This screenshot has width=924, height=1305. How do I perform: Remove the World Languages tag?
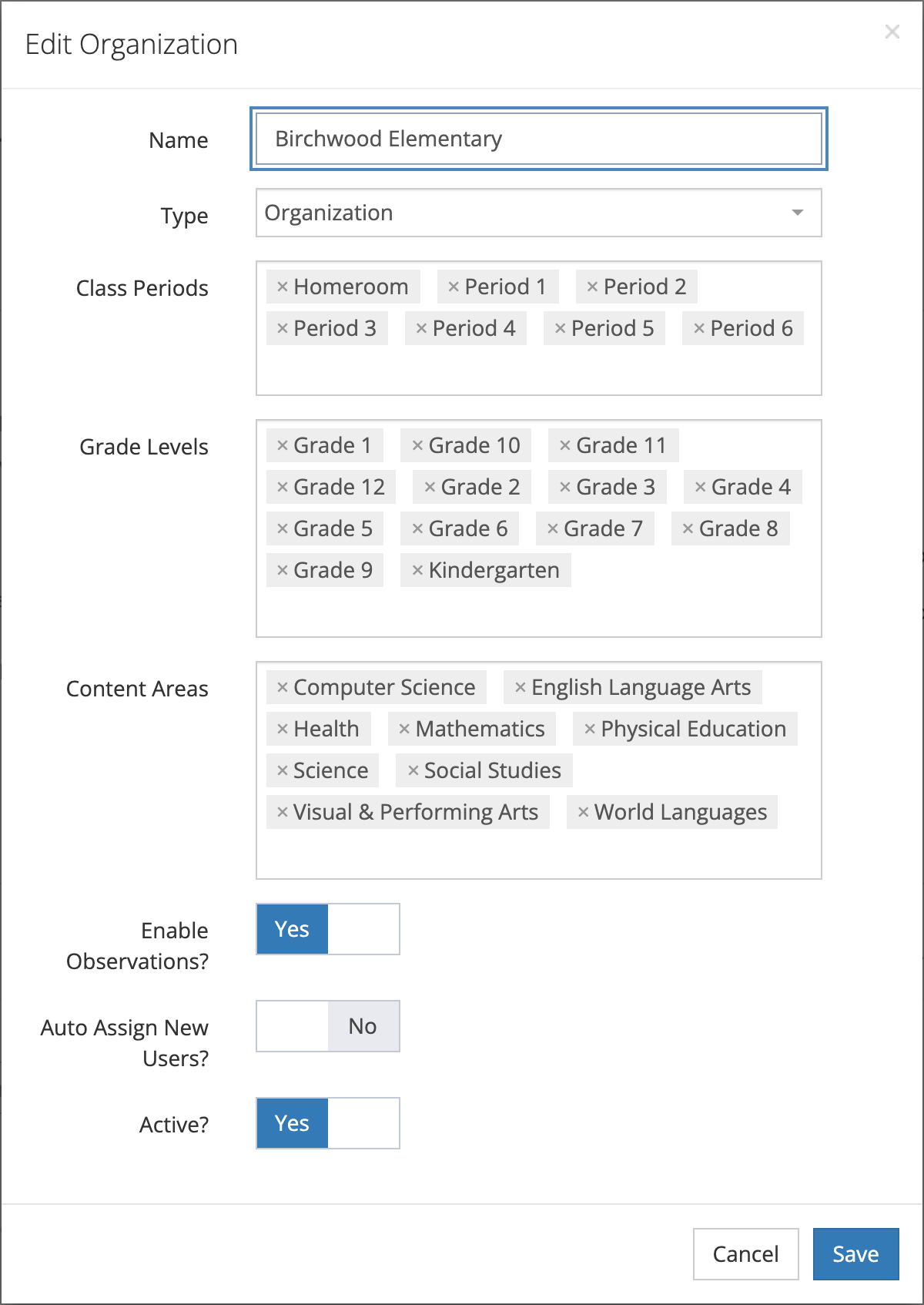pyautogui.click(x=583, y=813)
